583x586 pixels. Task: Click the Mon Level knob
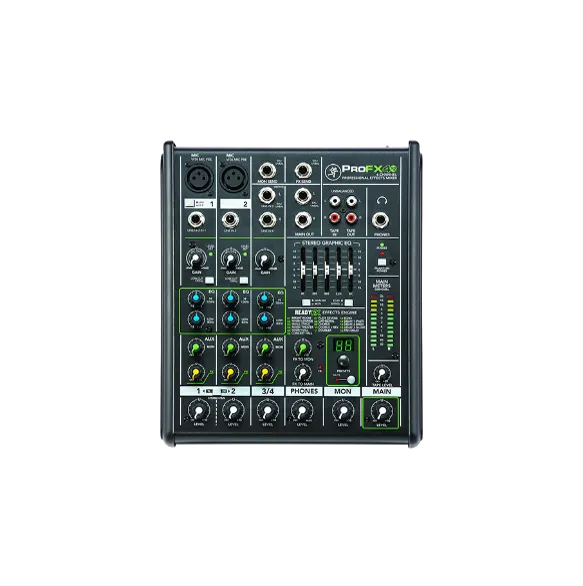pyautogui.click(x=343, y=411)
